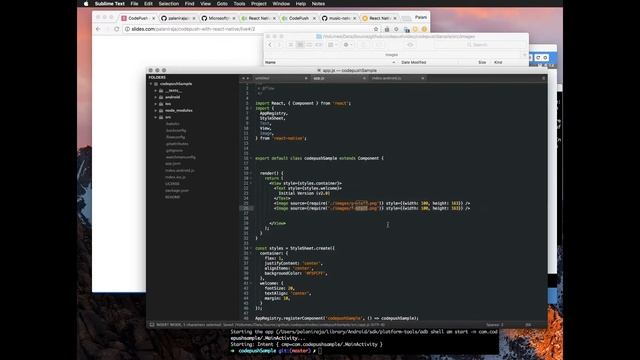Open the Finder arrange dropdown
Screen dimensions: 640x360
tap(333, 44)
